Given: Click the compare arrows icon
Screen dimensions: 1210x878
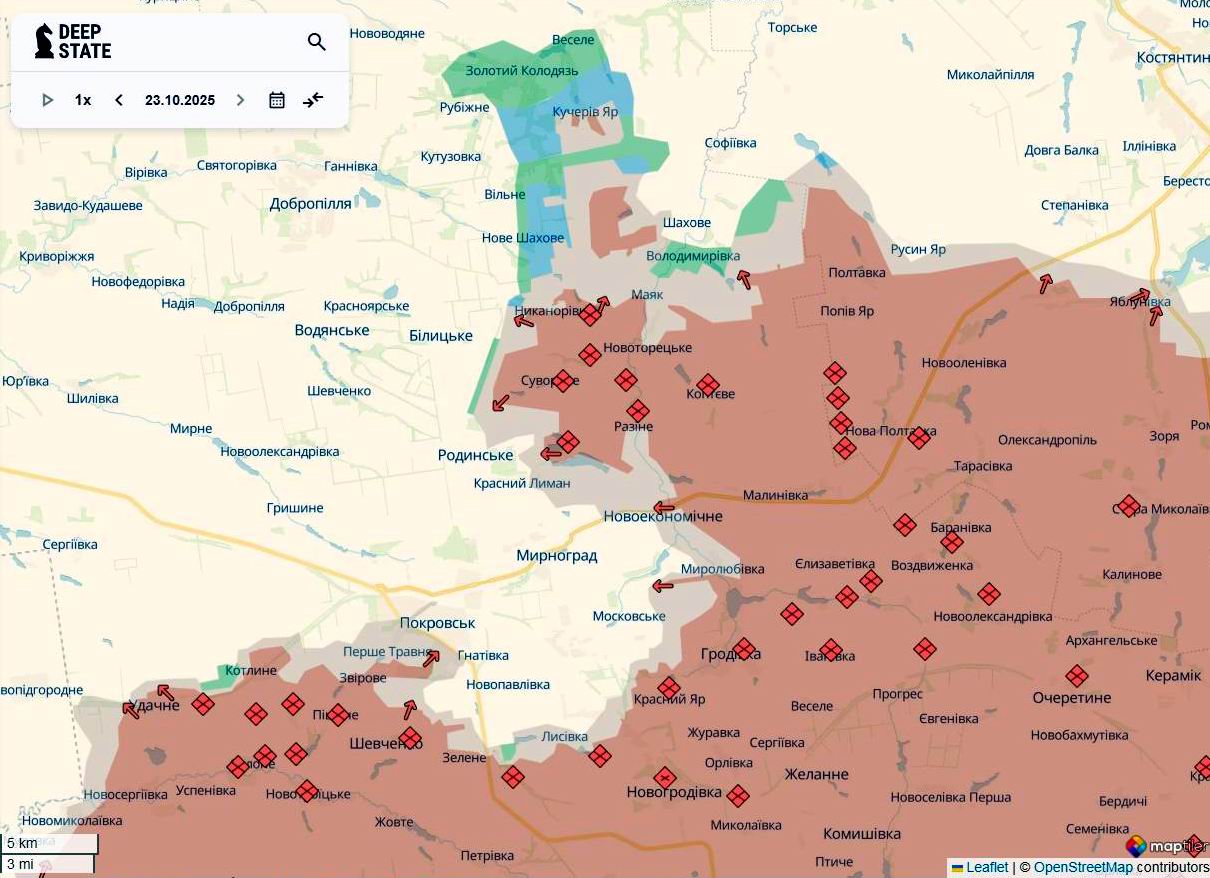Looking at the screenshot, I should pos(313,100).
